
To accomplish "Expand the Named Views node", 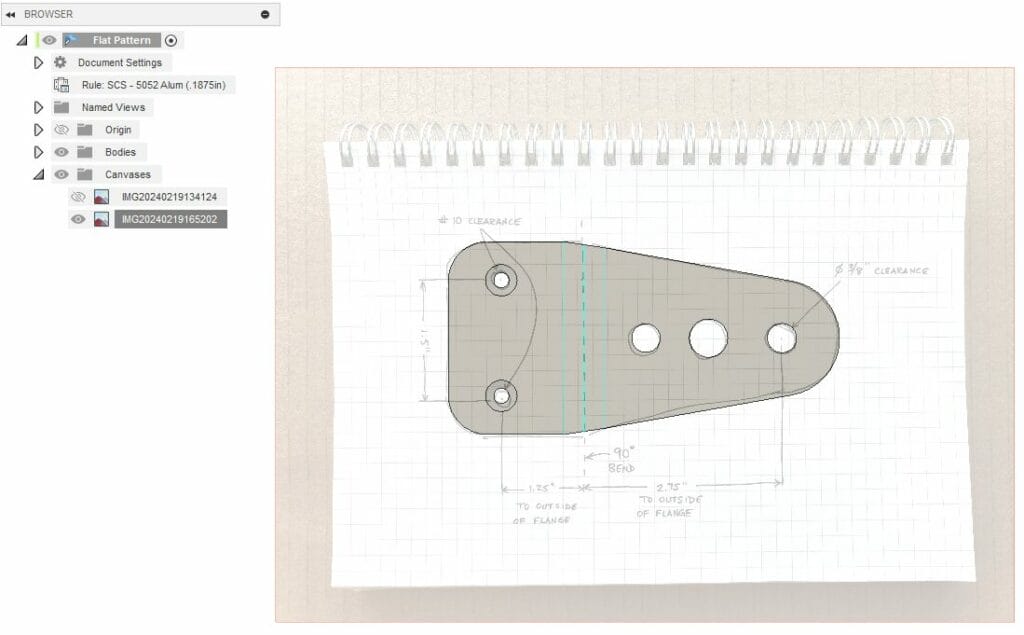I will click(x=39, y=107).
